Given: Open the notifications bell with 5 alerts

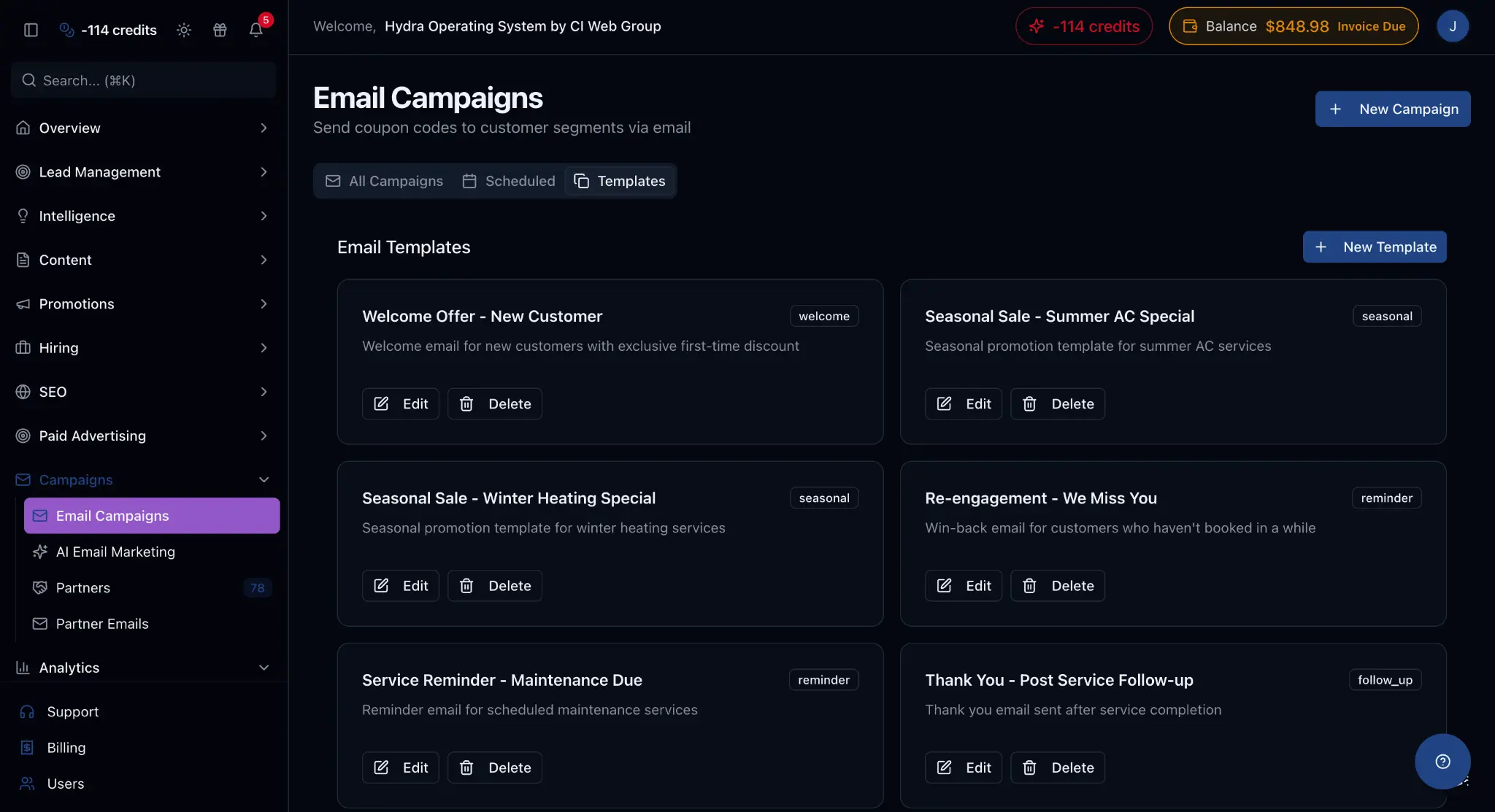Looking at the screenshot, I should [255, 30].
